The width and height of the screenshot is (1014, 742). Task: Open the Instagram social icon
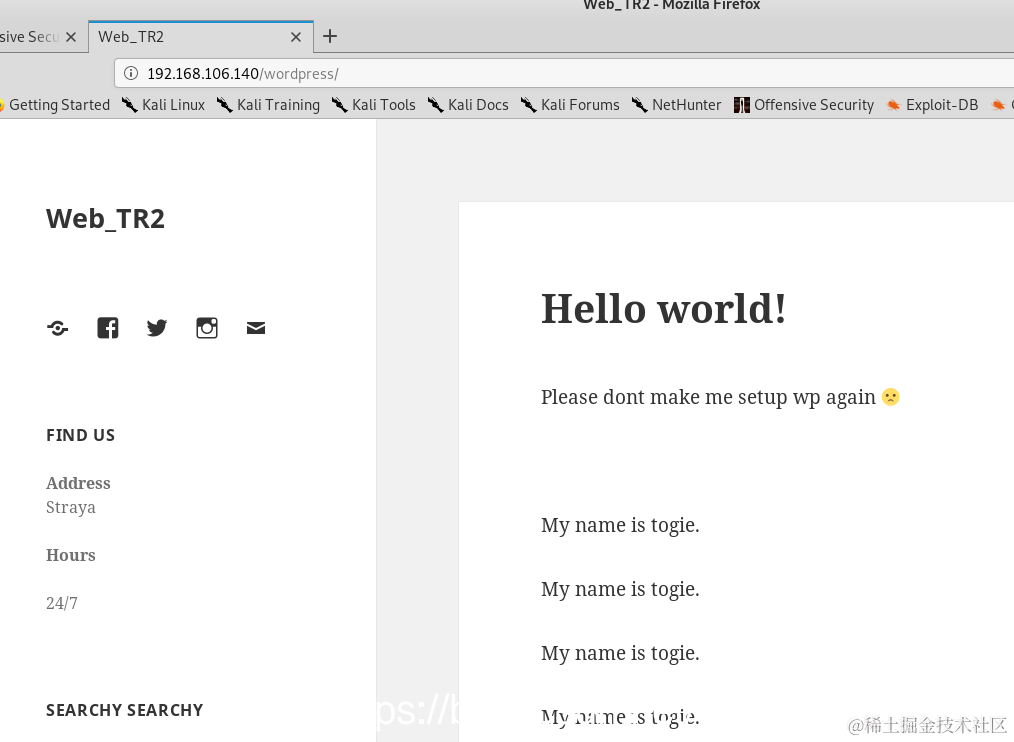pos(206,328)
